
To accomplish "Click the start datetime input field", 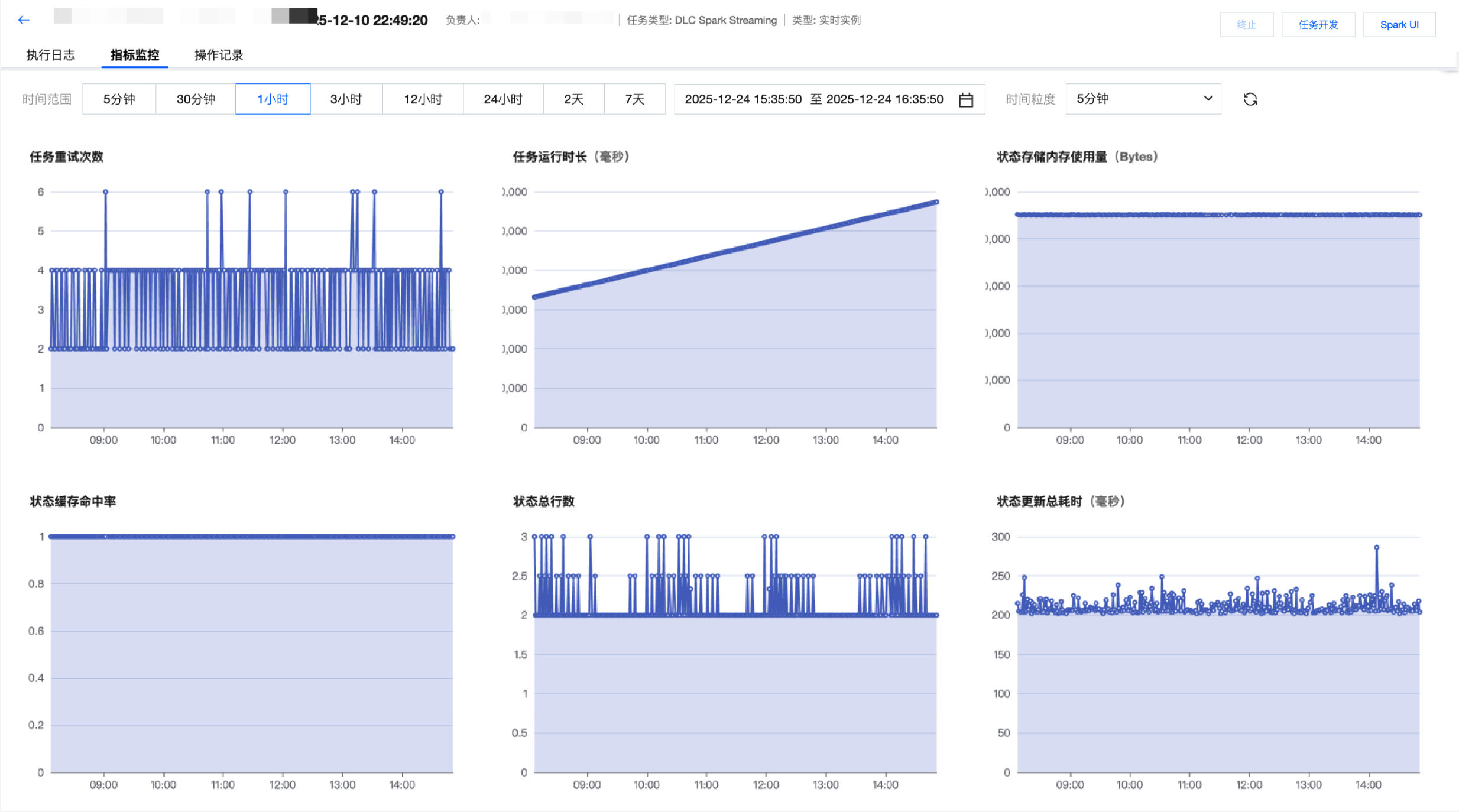I will pyautogui.click(x=743, y=99).
